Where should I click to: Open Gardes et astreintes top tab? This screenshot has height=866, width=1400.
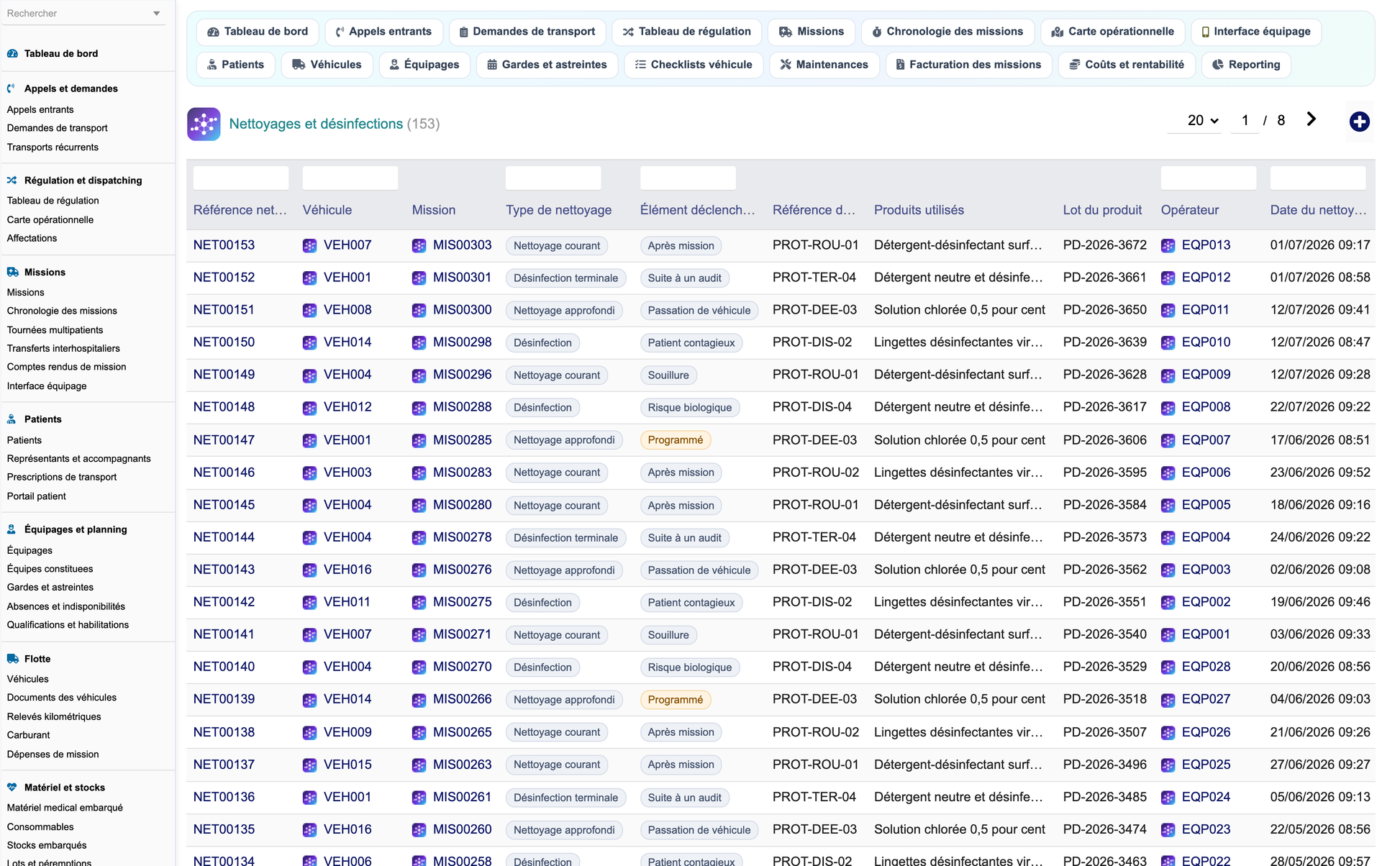[x=547, y=65]
